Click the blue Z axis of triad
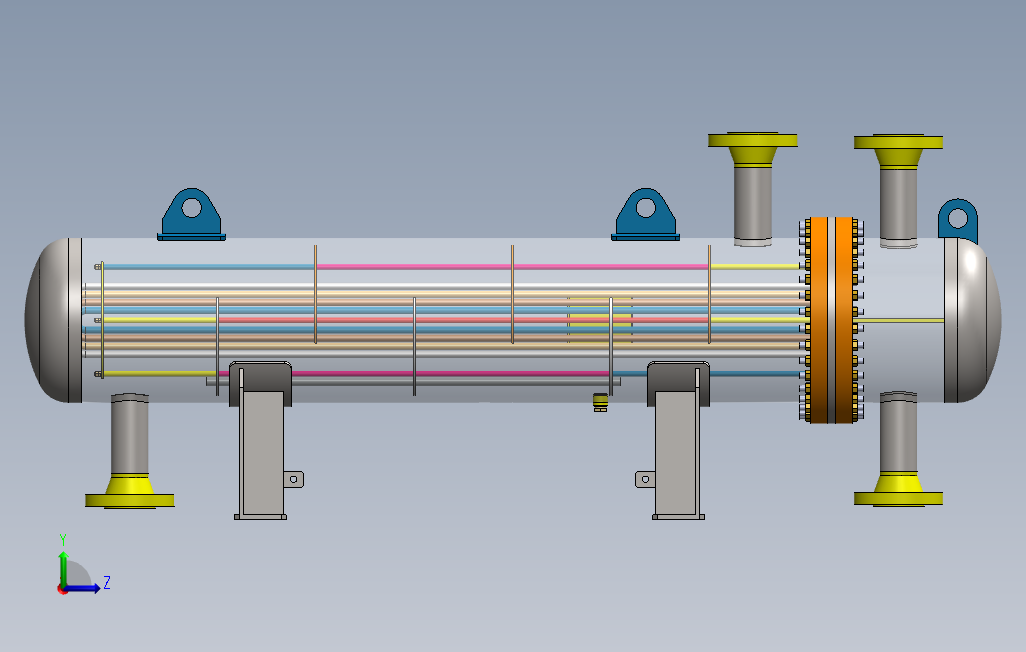This screenshot has width=1026, height=652. point(83,588)
